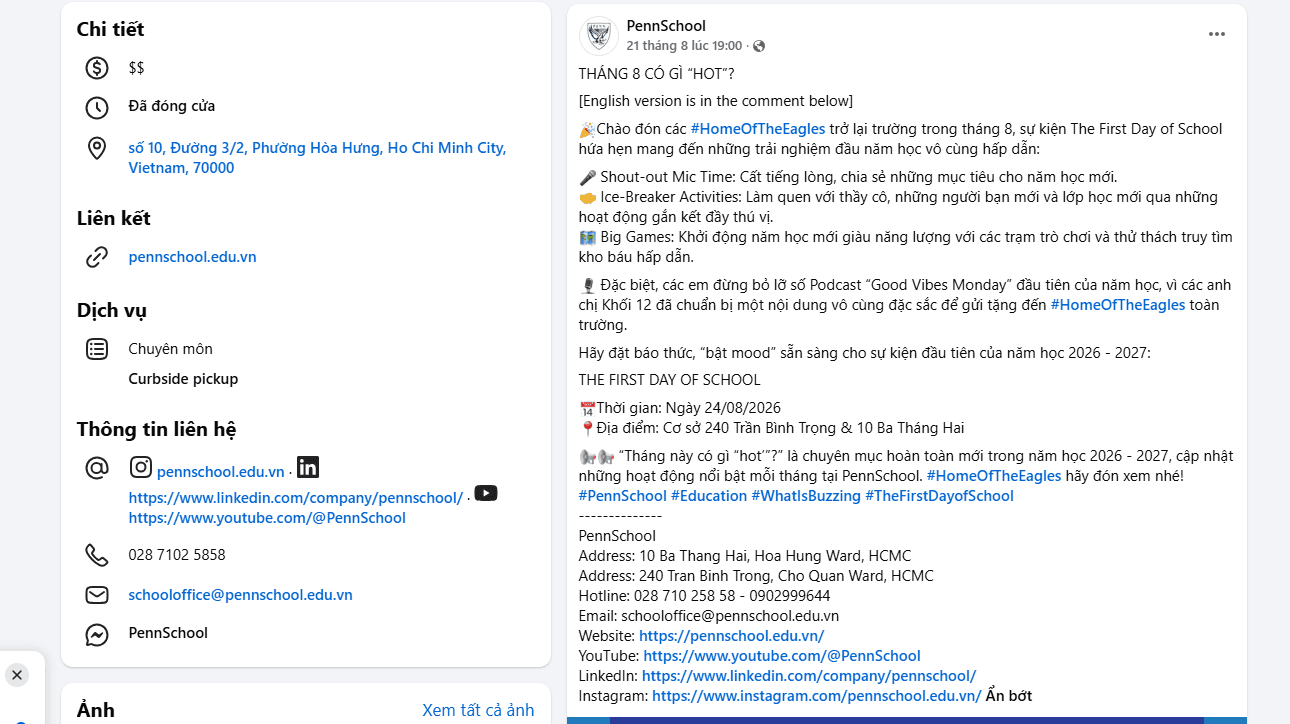Open the YouTube icon in contact info
This screenshot has width=1290, height=724.
tap(486, 493)
